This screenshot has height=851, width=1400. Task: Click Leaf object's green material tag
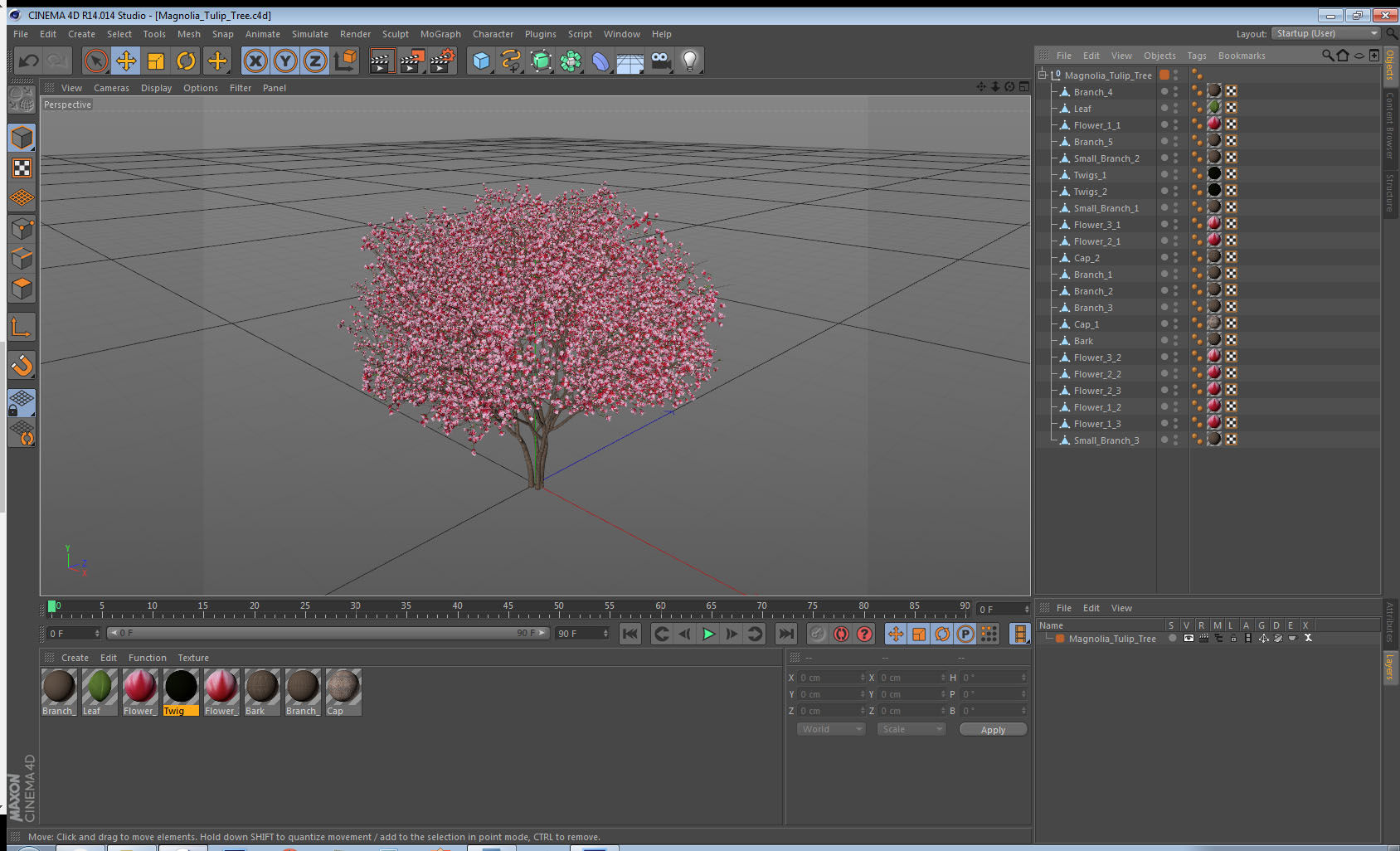pyautogui.click(x=1214, y=107)
